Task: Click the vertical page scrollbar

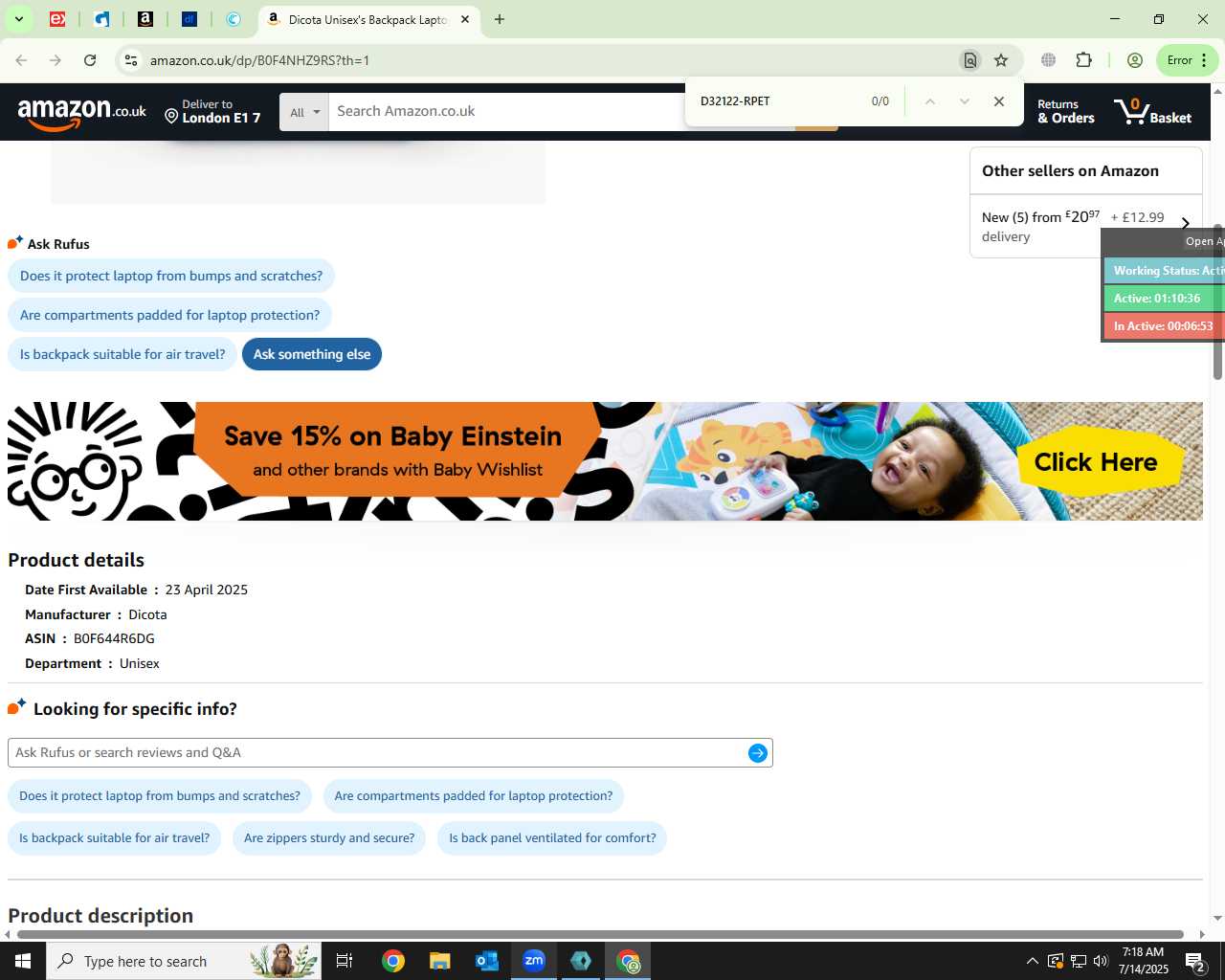Action: point(1217,301)
